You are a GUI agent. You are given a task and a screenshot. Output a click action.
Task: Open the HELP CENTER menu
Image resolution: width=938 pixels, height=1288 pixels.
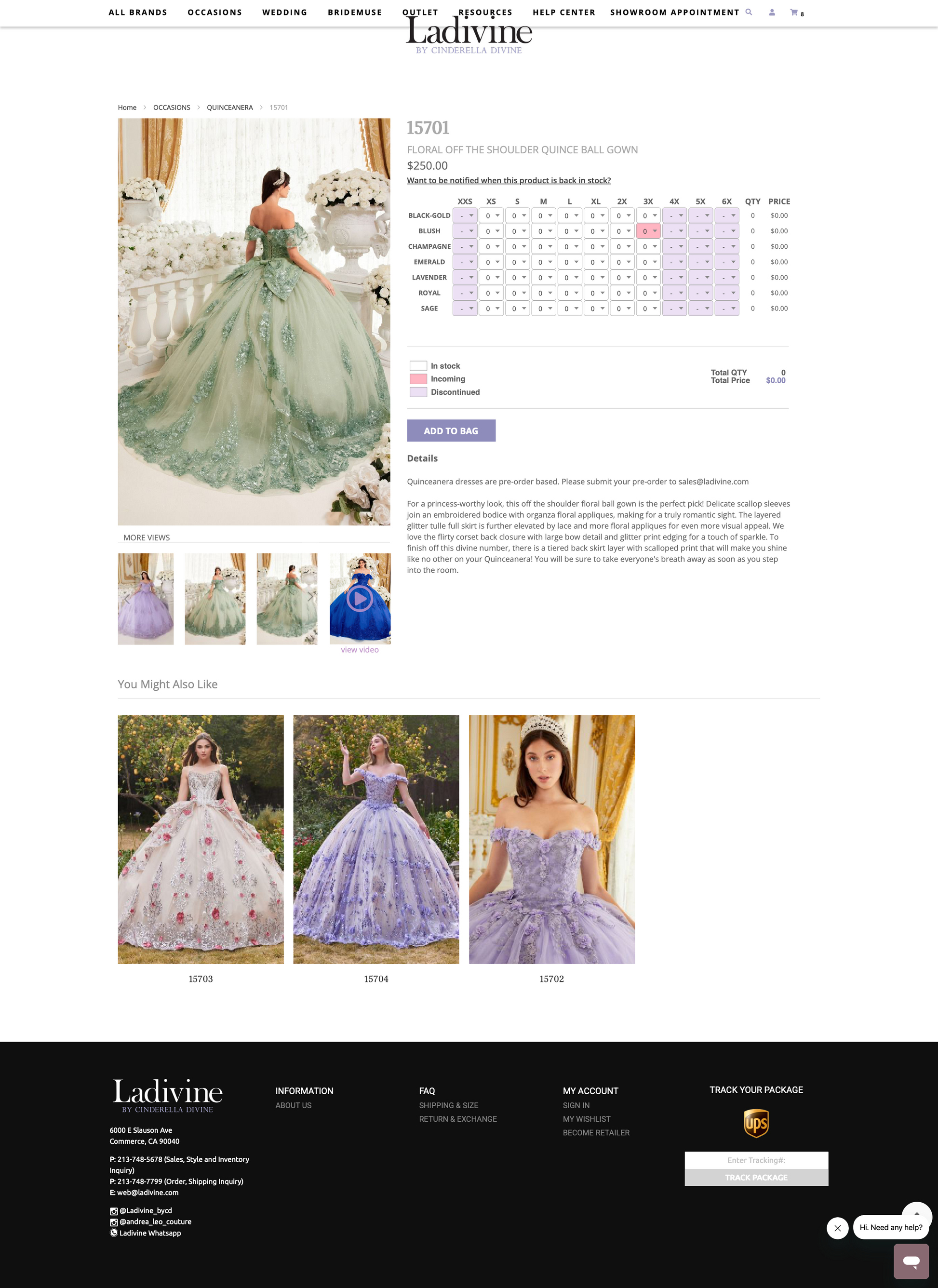tap(563, 13)
